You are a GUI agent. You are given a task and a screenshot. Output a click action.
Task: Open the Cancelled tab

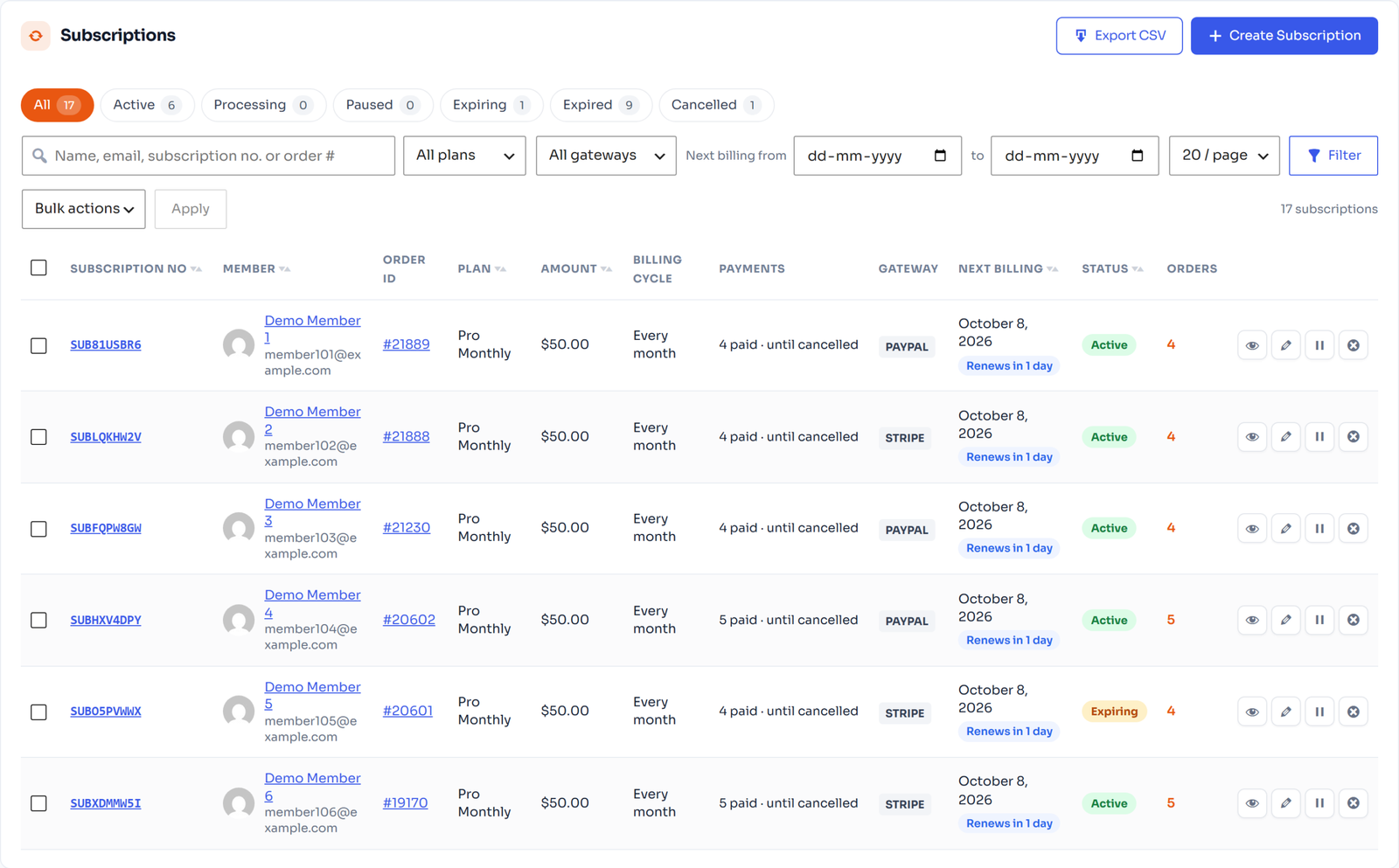tap(716, 105)
